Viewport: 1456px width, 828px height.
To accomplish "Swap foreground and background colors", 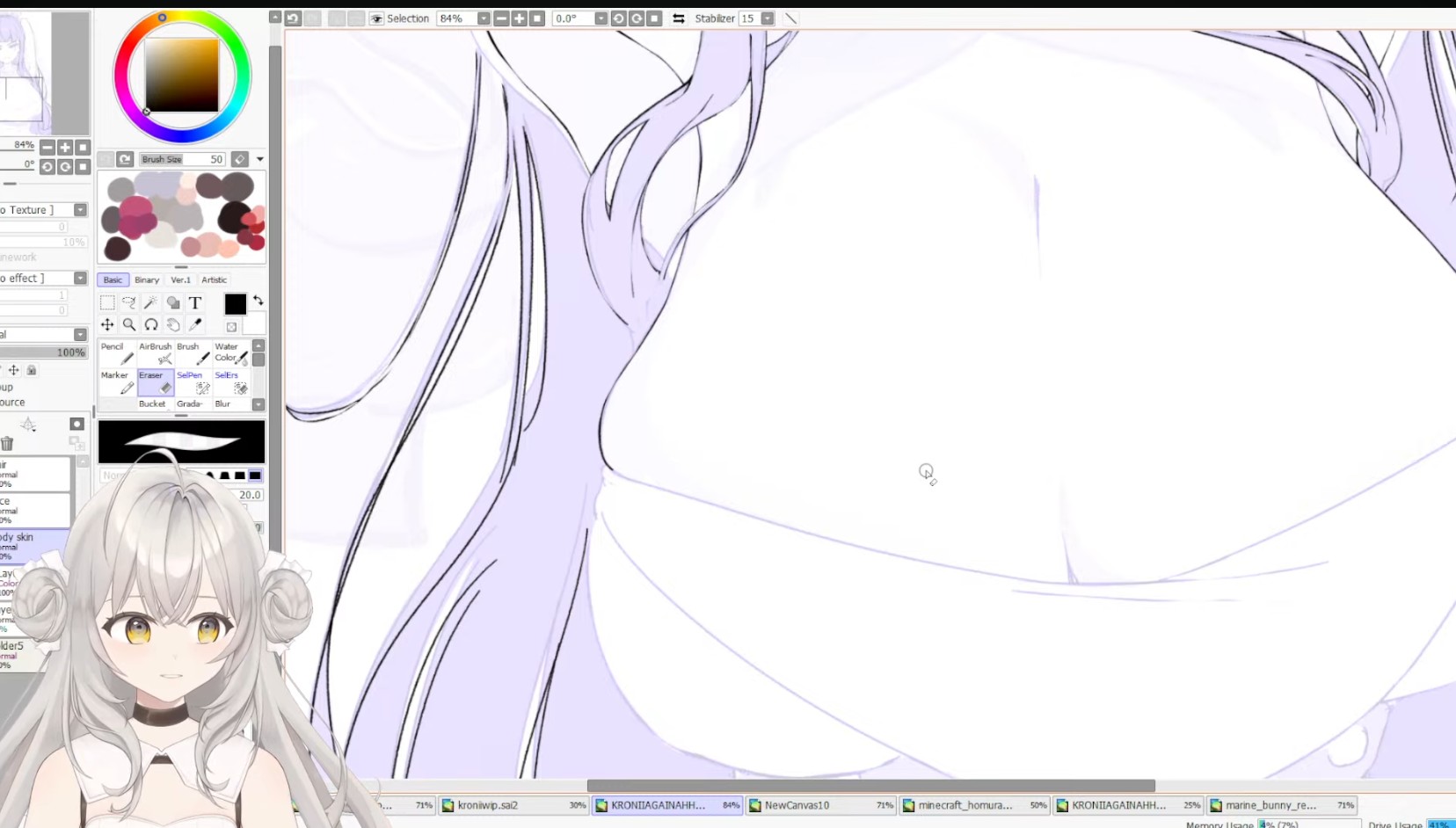I will (x=258, y=301).
